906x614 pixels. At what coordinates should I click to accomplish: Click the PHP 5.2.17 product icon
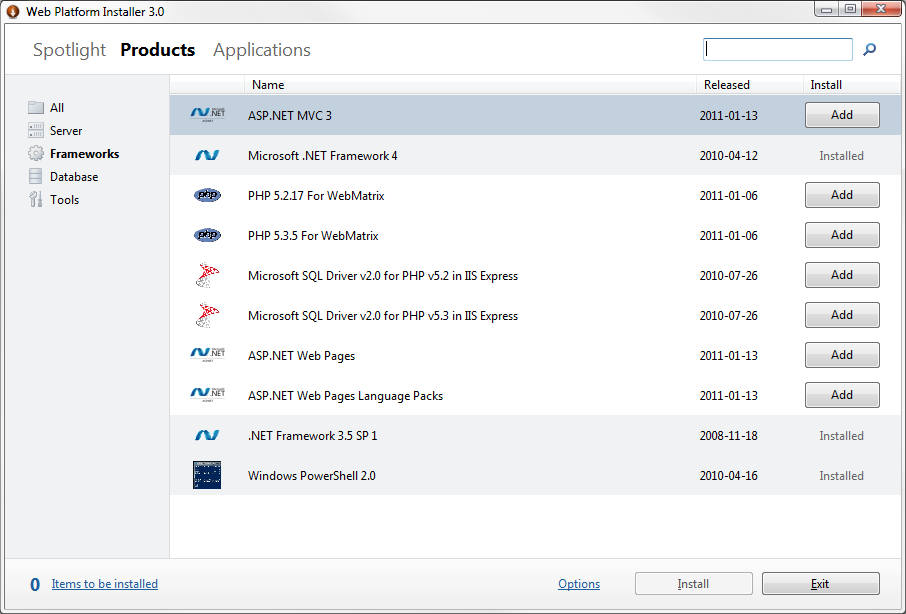tap(207, 195)
